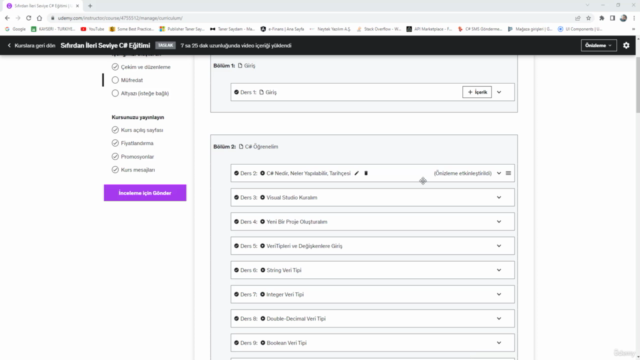Select the Kurs açılış sayfası step
The width and height of the screenshot is (640, 360).
[137, 130]
